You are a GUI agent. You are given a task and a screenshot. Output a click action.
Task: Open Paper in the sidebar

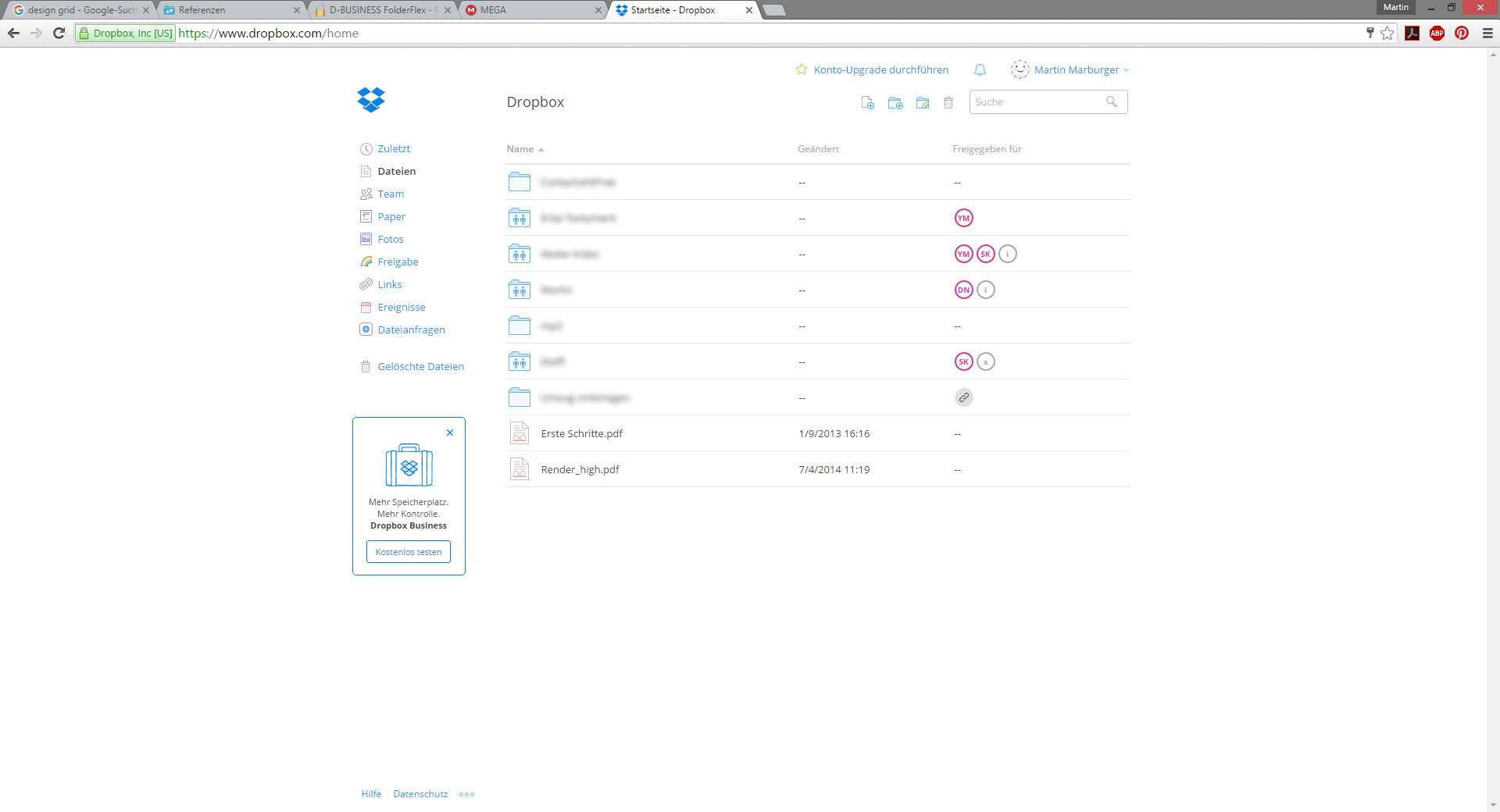coord(391,216)
